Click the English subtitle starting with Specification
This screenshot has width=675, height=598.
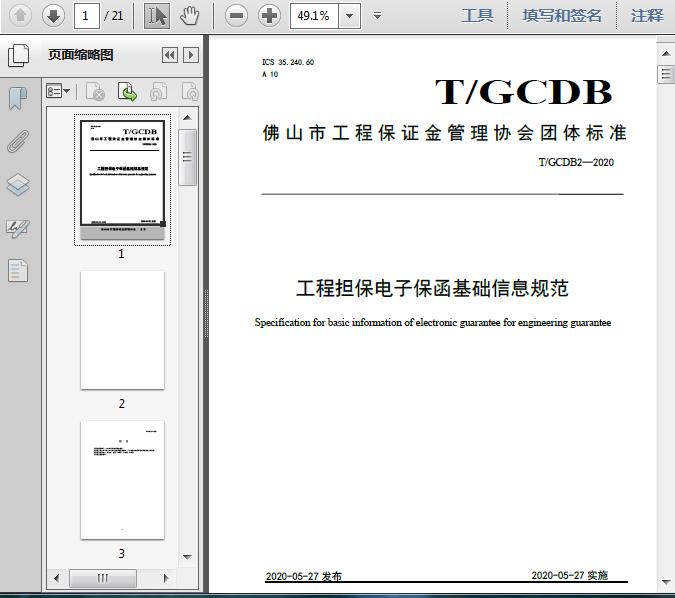pyautogui.click(x=433, y=323)
